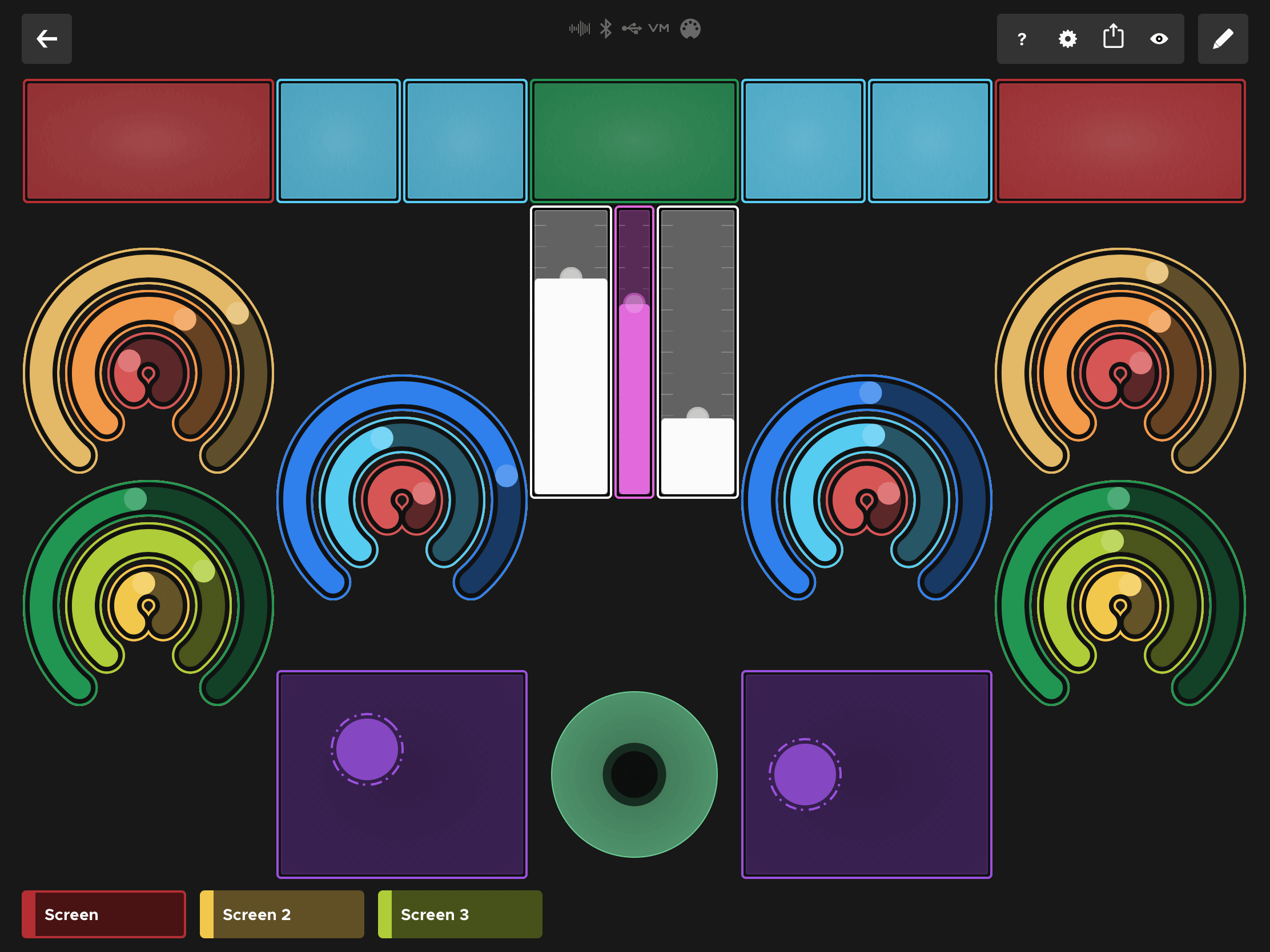Tap the purple puck in right XY pad
The image size is (1270, 952).
pos(805,774)
